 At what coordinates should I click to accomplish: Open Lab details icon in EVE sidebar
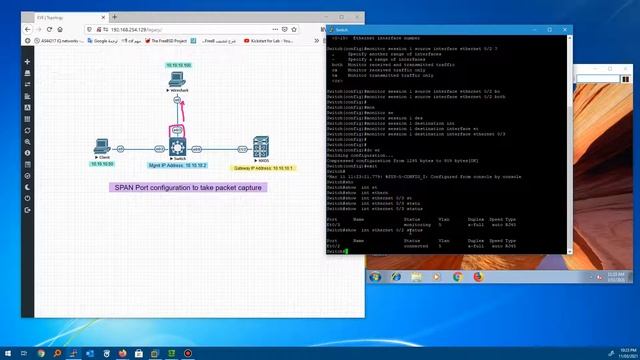click(27, 164)
